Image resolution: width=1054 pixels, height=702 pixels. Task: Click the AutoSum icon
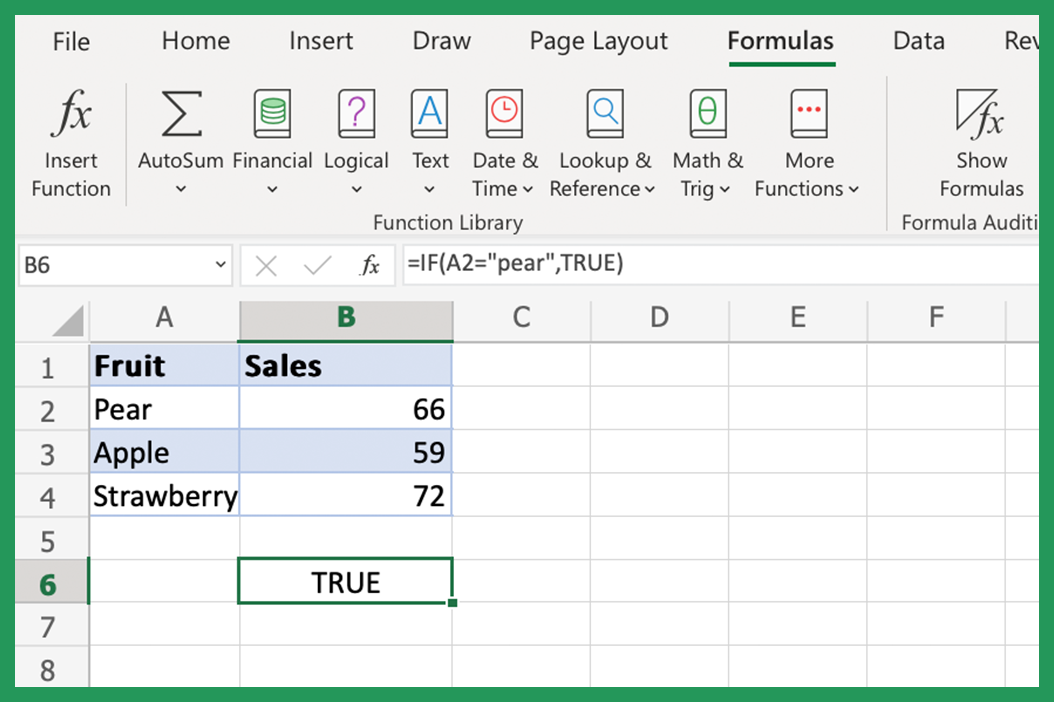[x=180, y=115]
